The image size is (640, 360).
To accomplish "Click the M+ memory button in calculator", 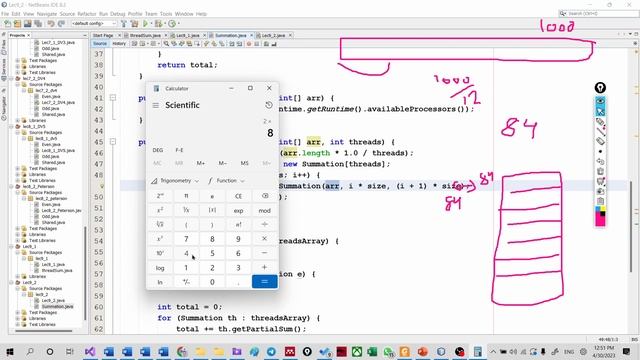I will pos(200,163).
